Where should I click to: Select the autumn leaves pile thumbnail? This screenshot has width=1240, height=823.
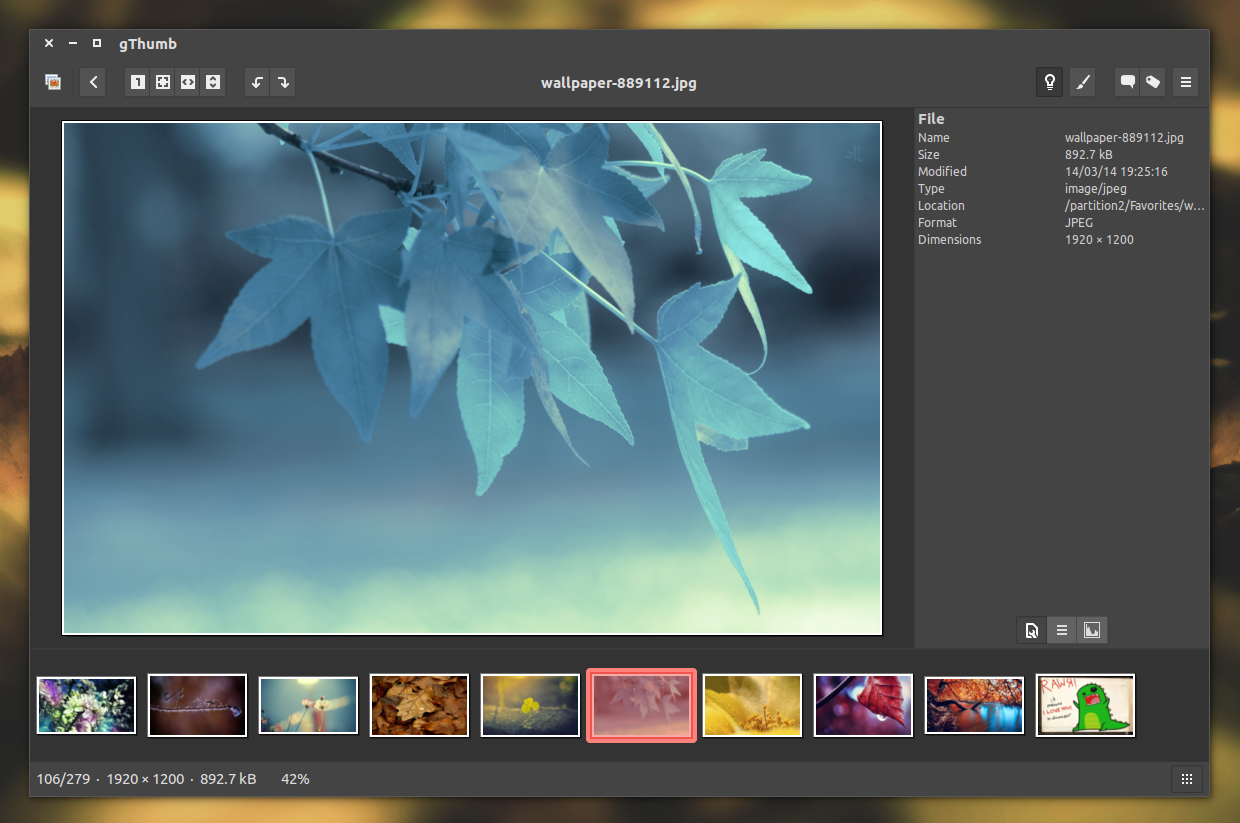tap(419, 705)
